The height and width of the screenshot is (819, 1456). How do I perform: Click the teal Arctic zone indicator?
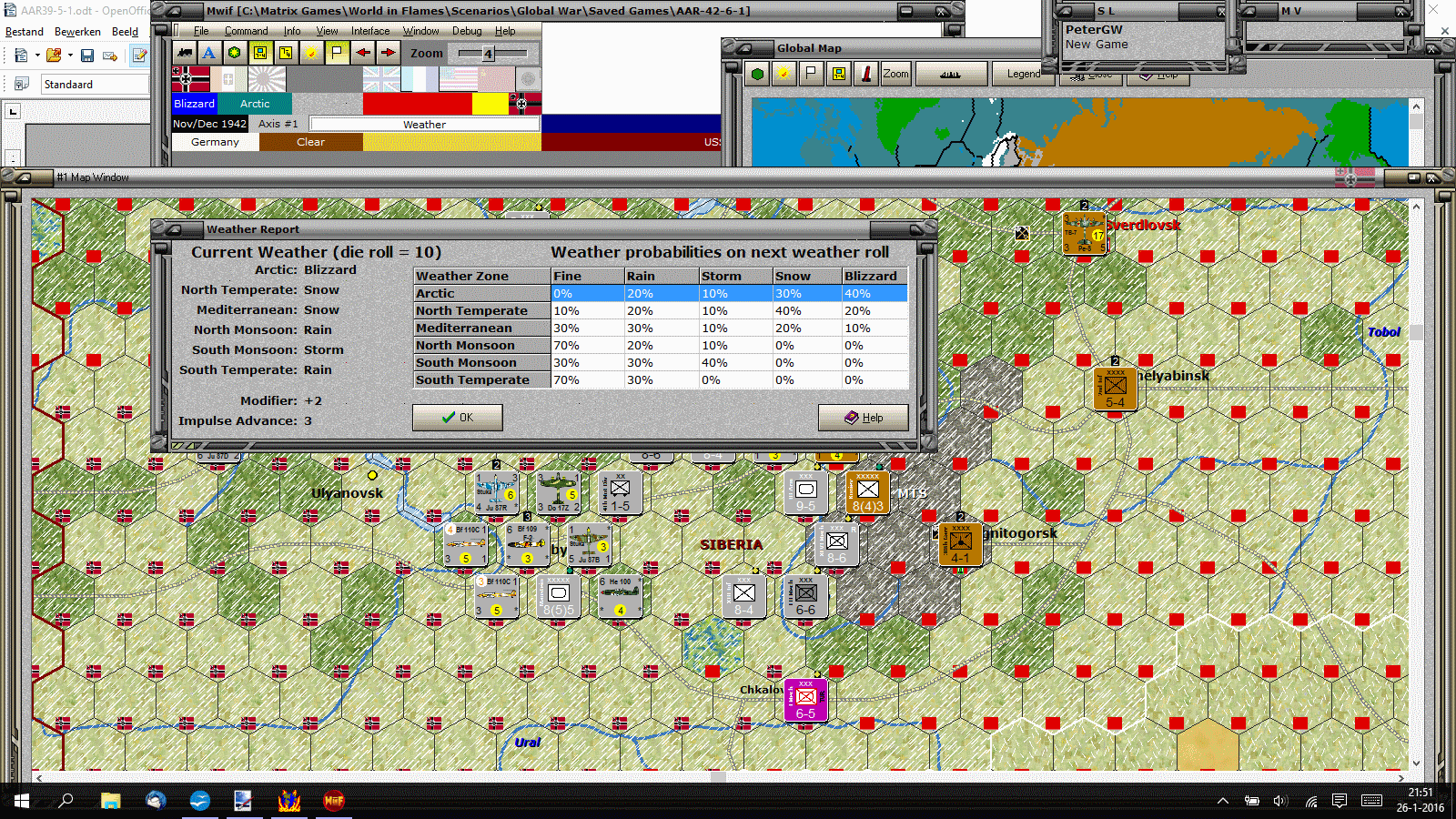[x=255, y=104]
